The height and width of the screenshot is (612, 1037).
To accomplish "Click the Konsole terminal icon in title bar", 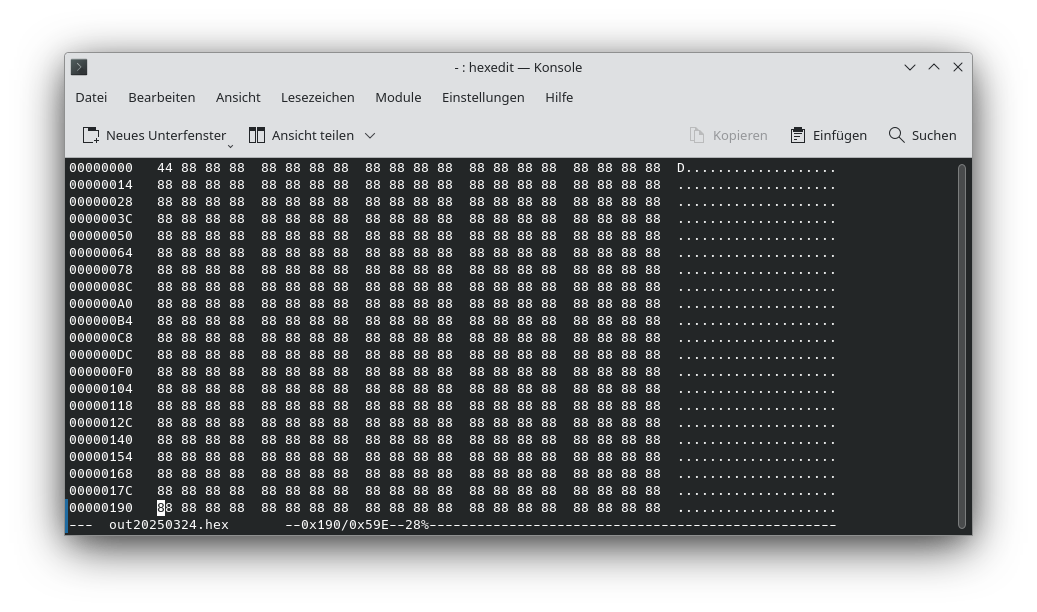I will pos(79,67).
